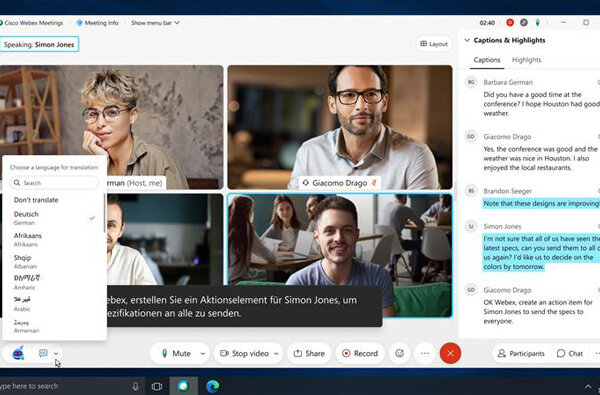Choose Shqip Albanian translation language
The image size is (600, 395).
(54, 261)
